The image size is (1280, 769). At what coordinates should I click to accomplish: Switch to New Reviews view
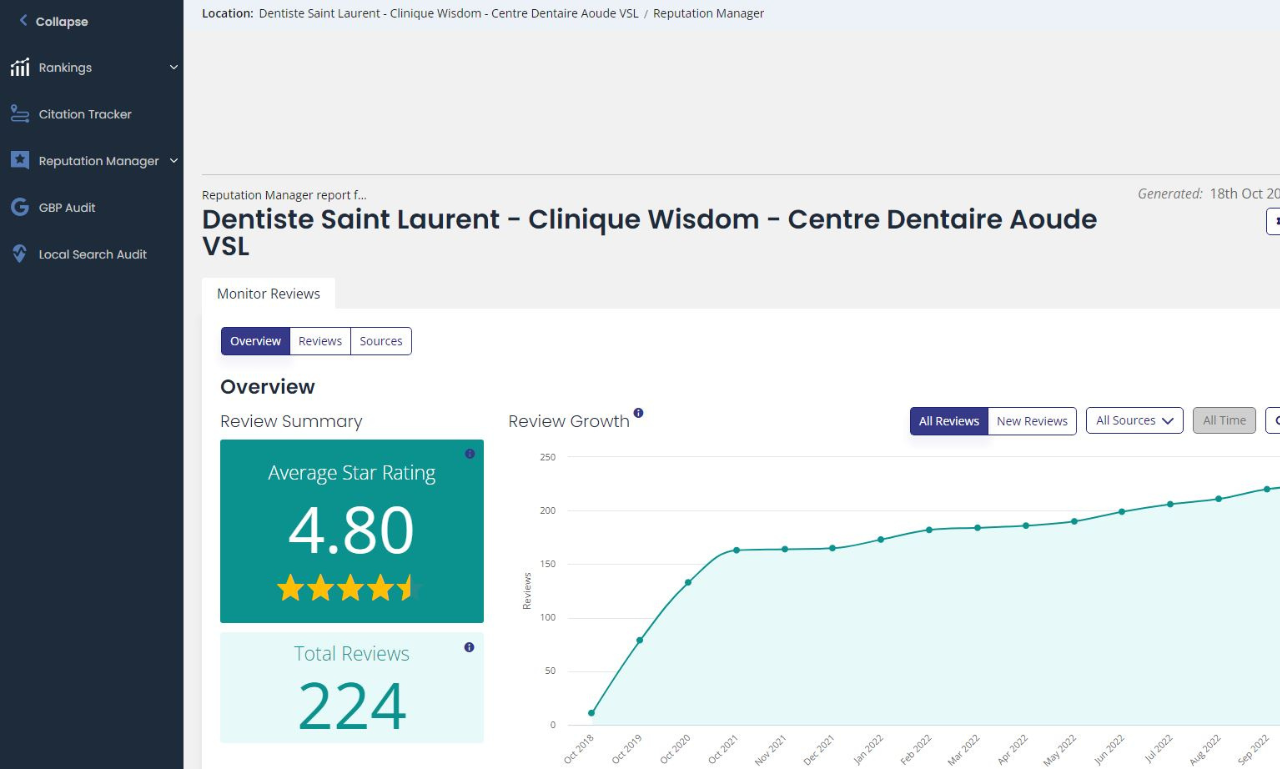tap(1032, 421)
